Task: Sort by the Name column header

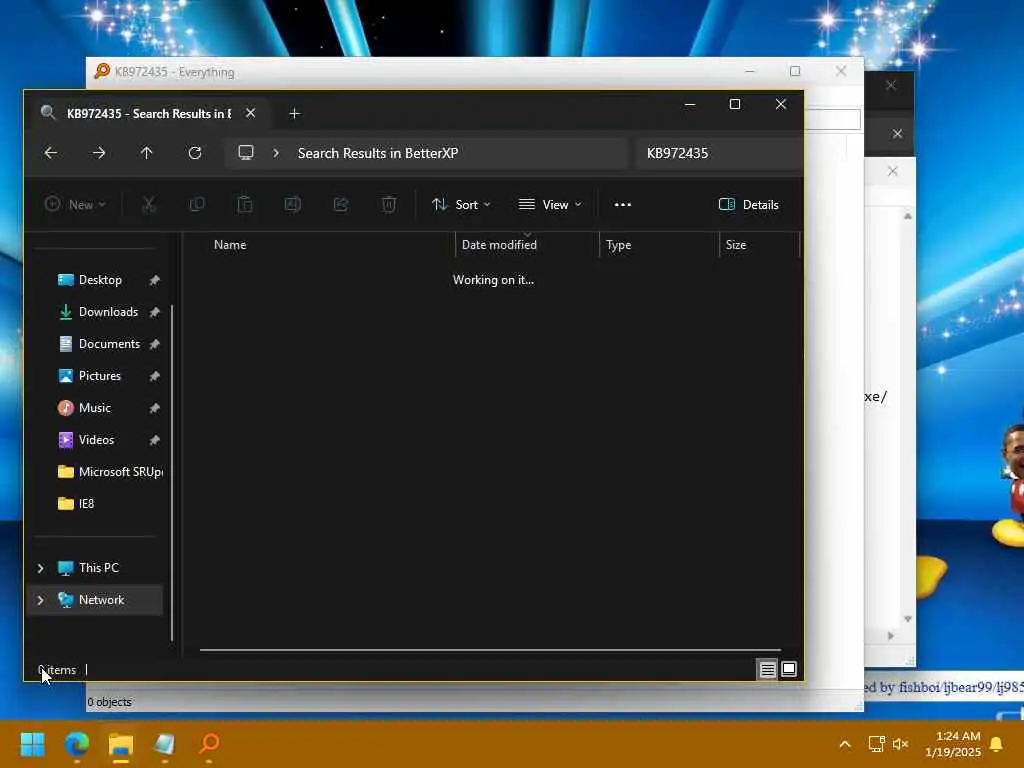Action: pos(230,245)
